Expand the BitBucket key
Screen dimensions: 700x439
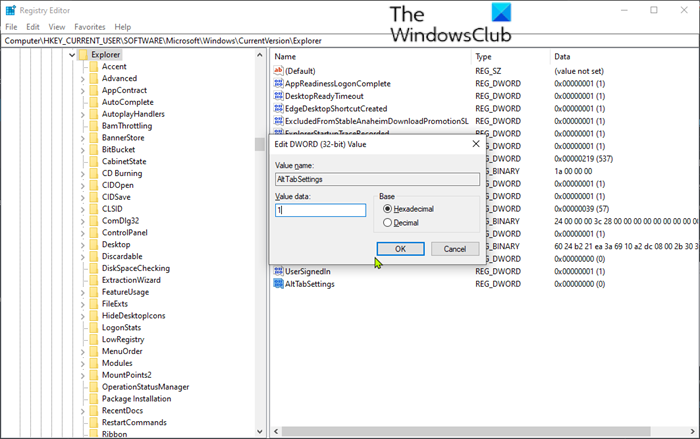click(x=83, y=150)
